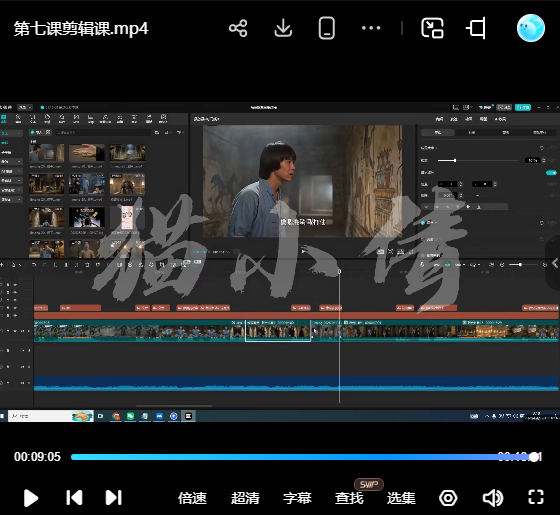Expand the side panel using the right-edge chevron

555,264
